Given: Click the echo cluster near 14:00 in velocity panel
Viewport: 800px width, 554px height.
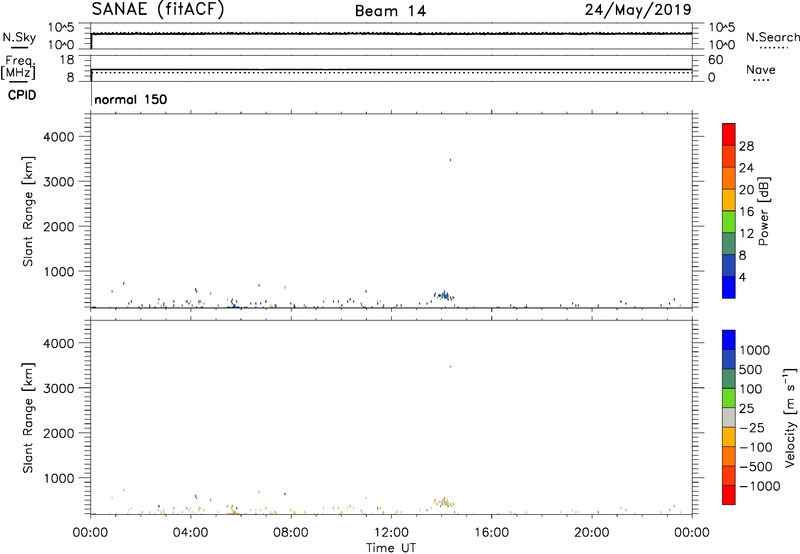Looking at the screenshot, I should coord(443,502).
